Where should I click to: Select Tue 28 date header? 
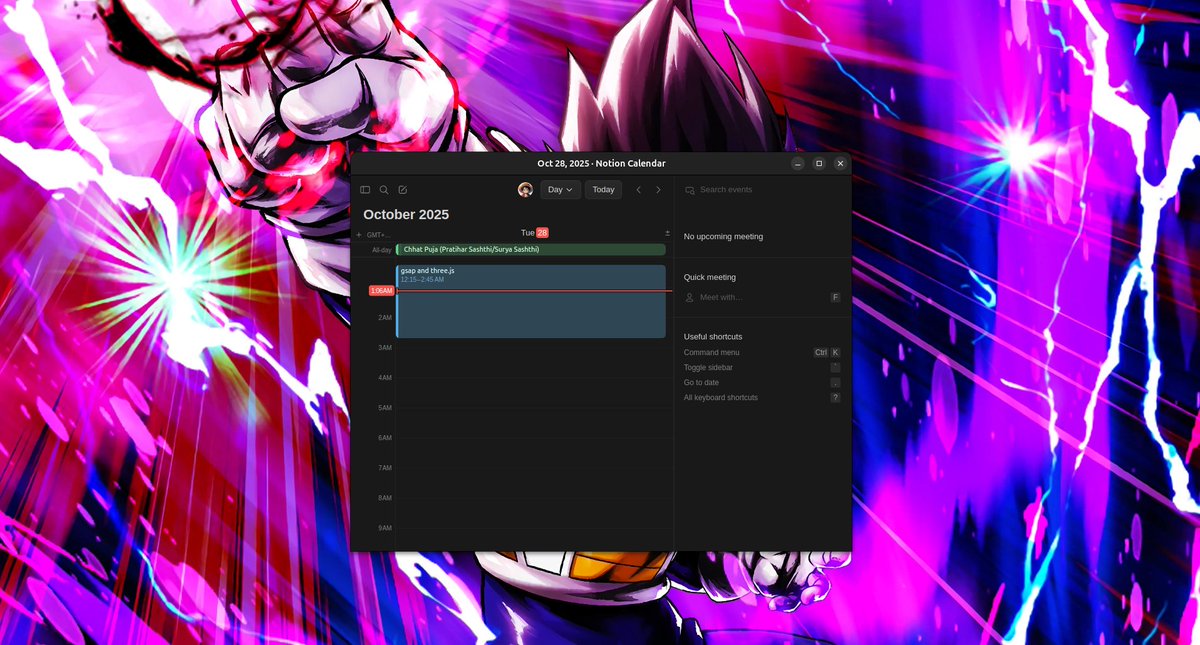click(534, 232)
